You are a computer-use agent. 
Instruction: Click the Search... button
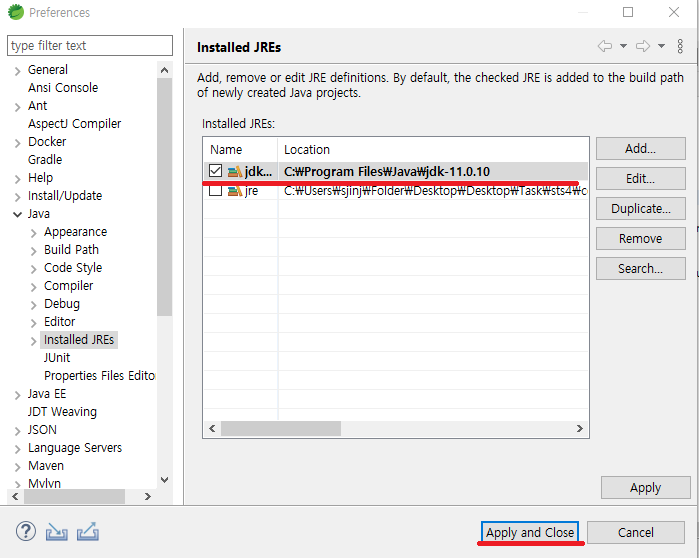click(641, 268)
